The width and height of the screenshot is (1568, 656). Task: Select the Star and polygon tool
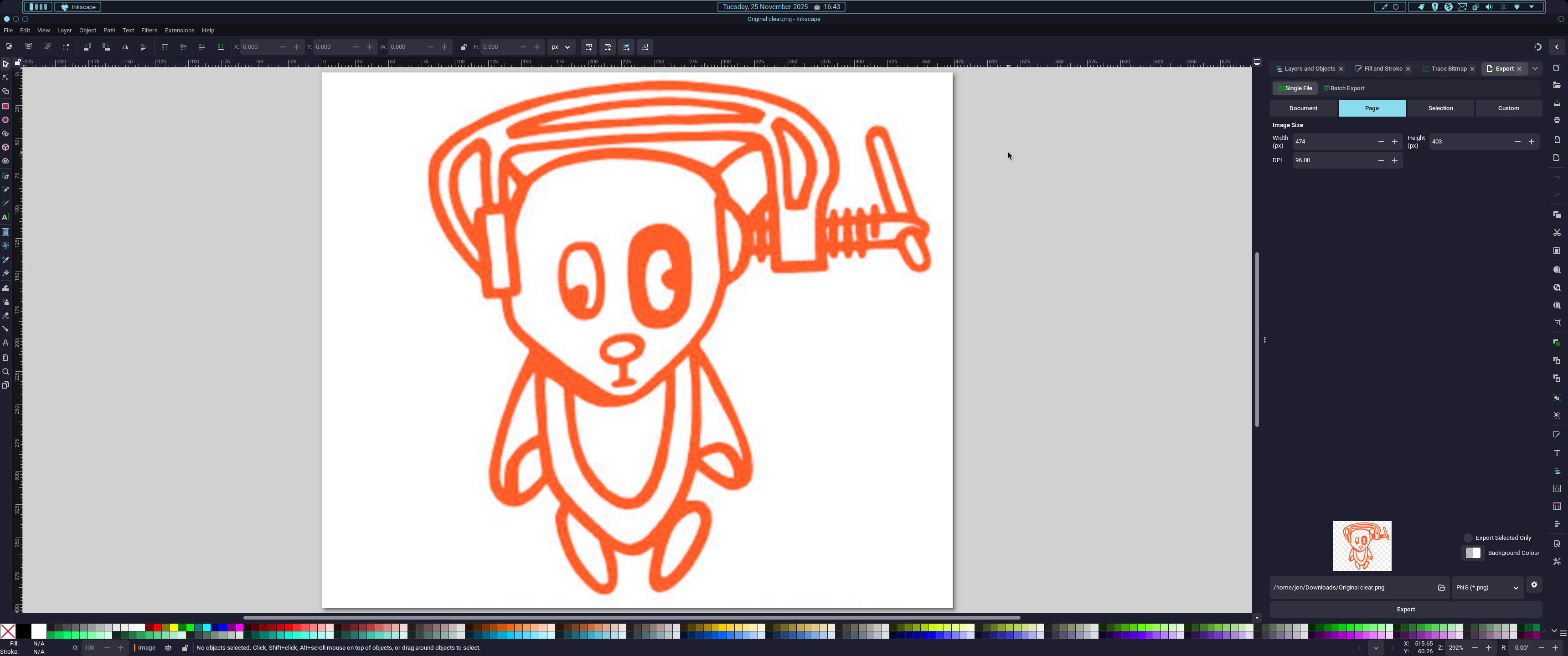(x=5, y=134)
